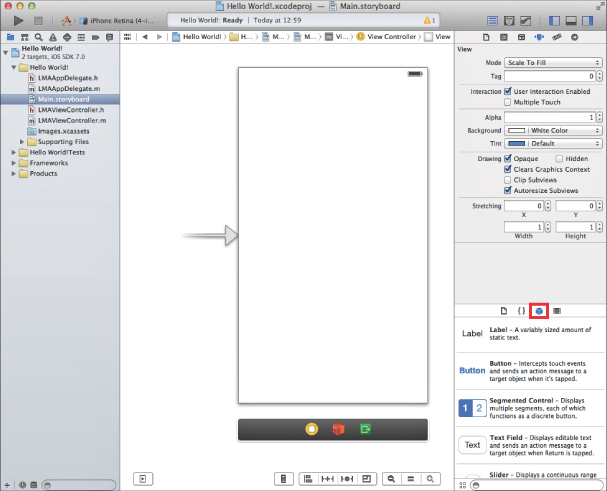Toggle the Navigator pane
This screenshot has height=491, width=607.
[554, 21]
